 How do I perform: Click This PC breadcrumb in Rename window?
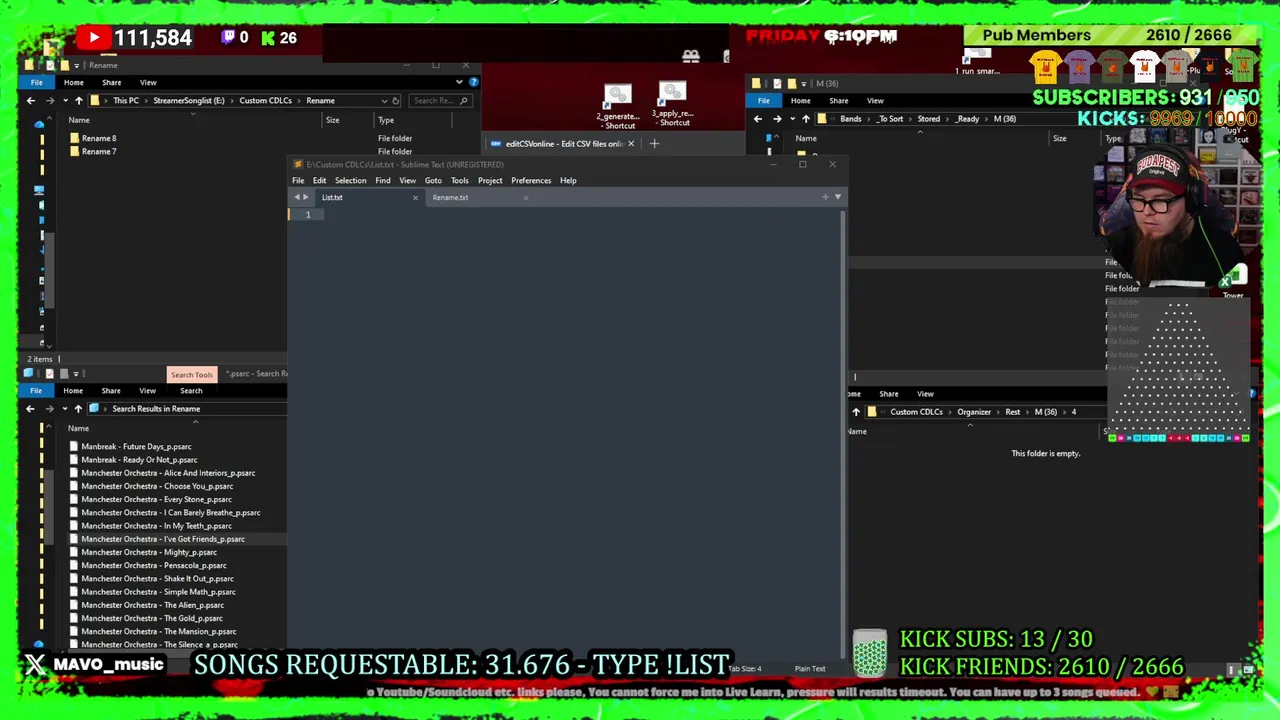click(126, 100)
